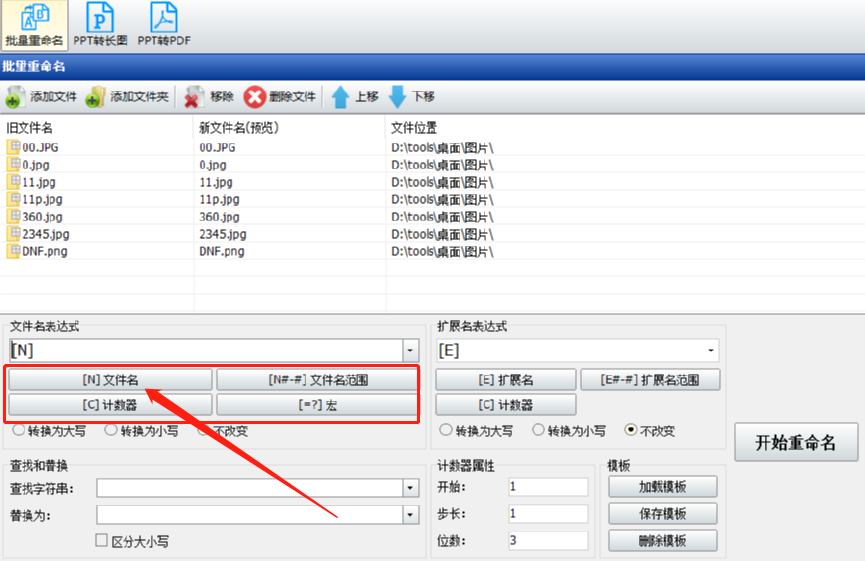Insert [E] 扩展名 token
This screenshot has width=865, height=561.
click(x=506, y=380)
